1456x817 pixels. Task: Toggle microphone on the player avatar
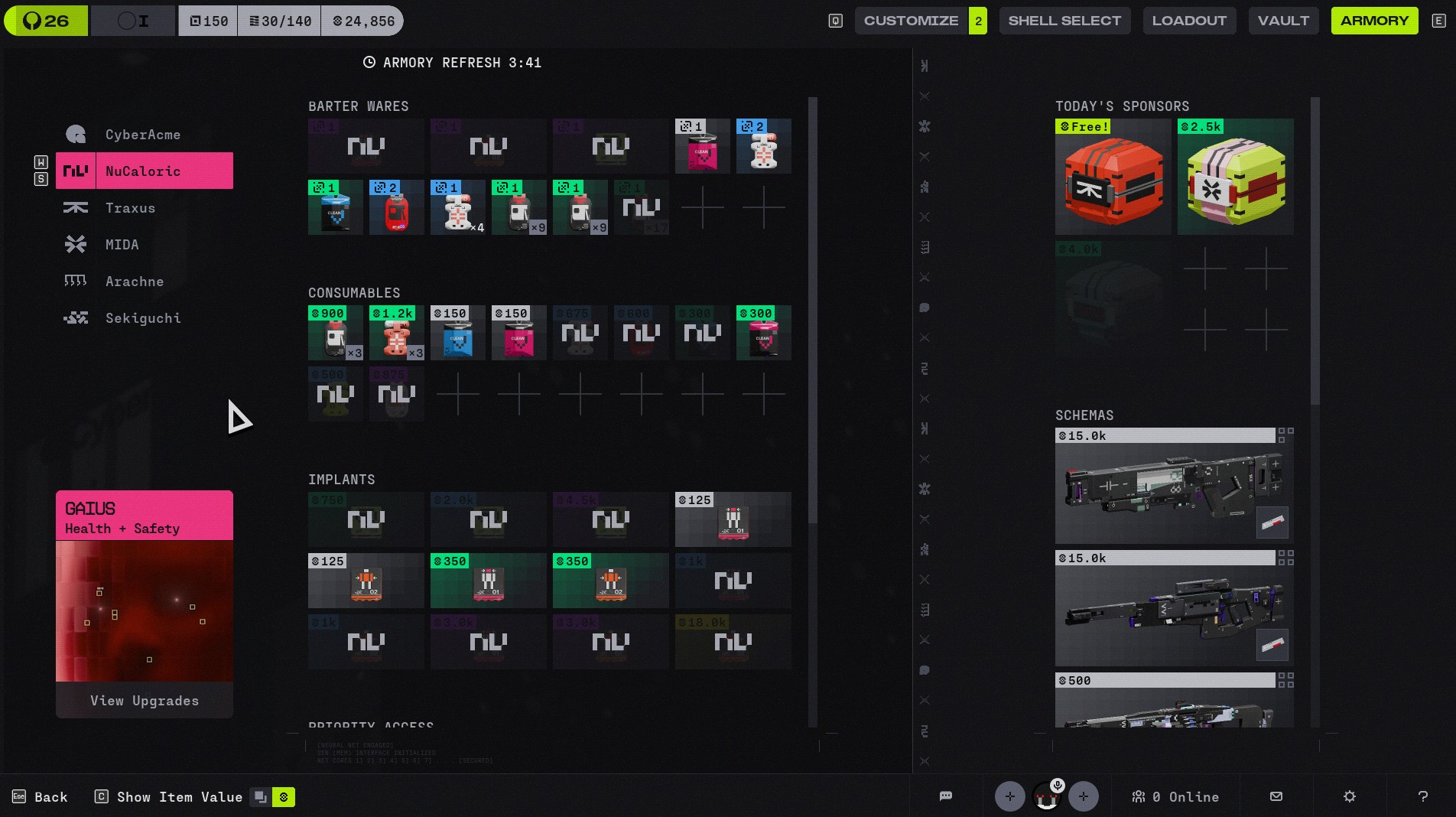point(1058,786)
